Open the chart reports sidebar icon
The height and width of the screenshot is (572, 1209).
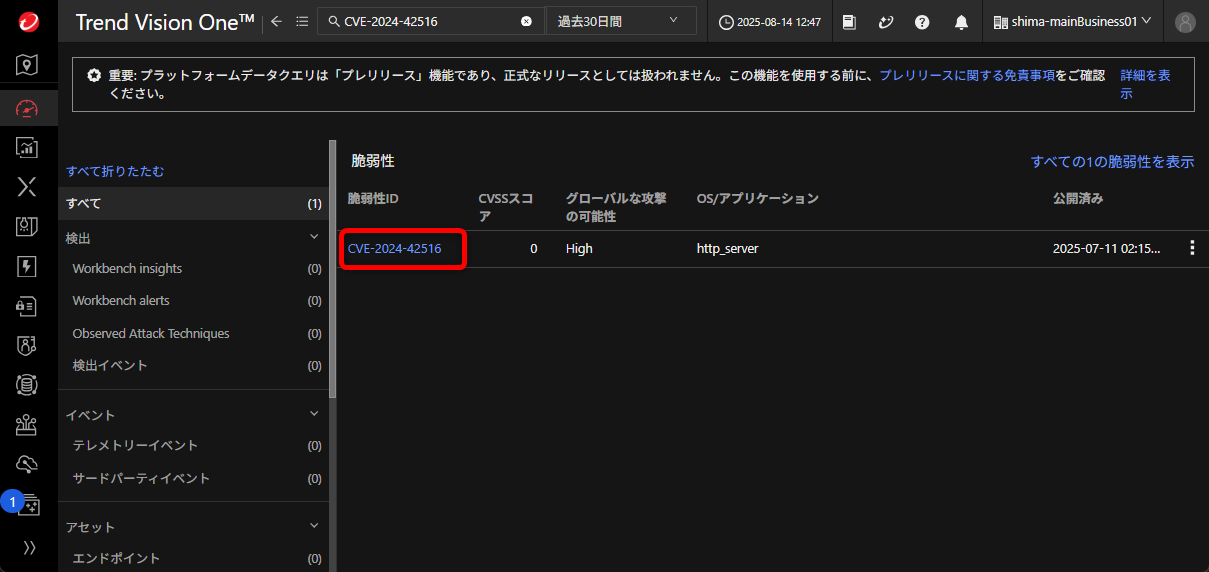pos(28,147)
